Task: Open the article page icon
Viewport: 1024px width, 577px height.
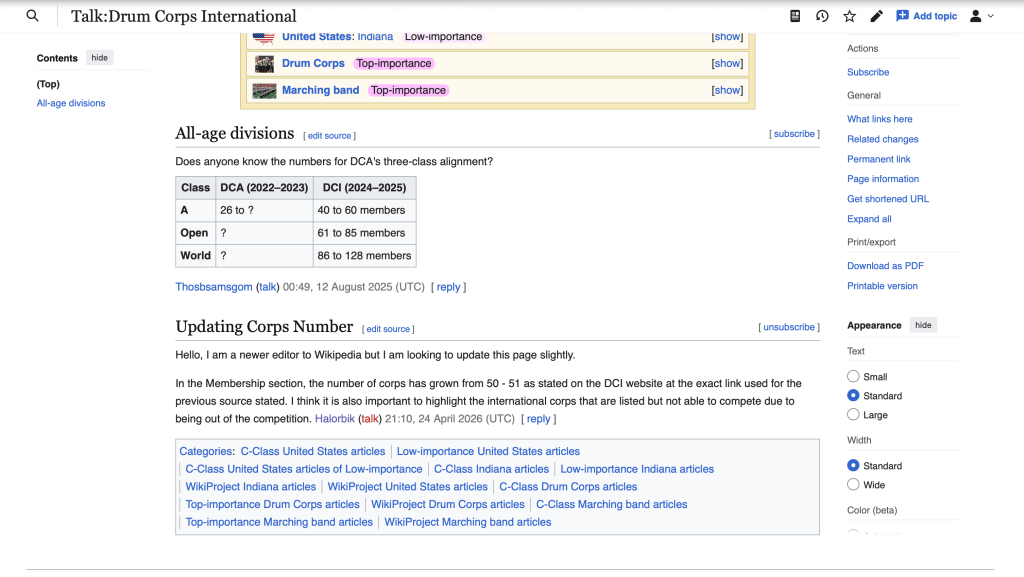Action: [x=795, y=16]
